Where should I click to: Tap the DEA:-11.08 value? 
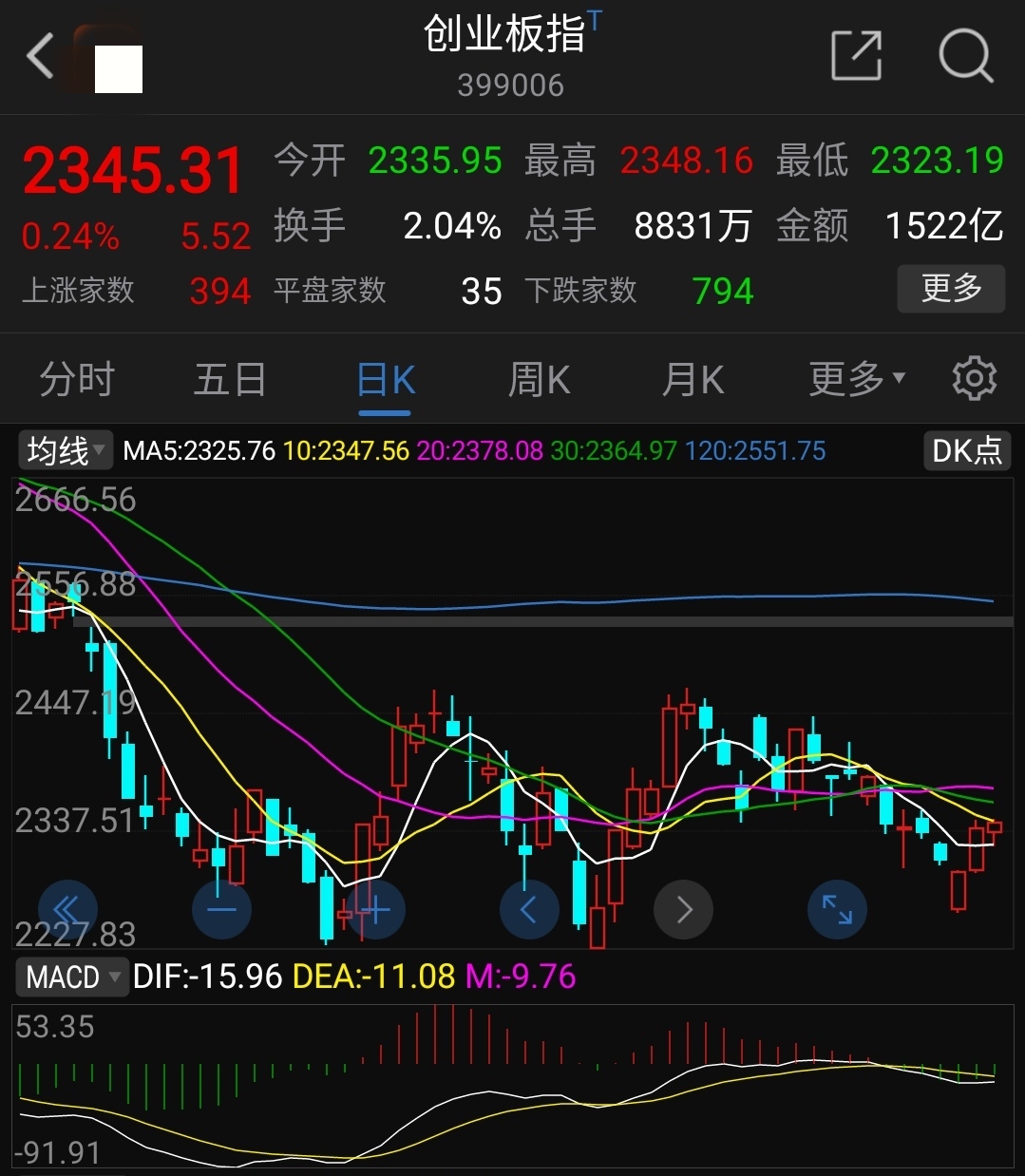tap(374, 977)
